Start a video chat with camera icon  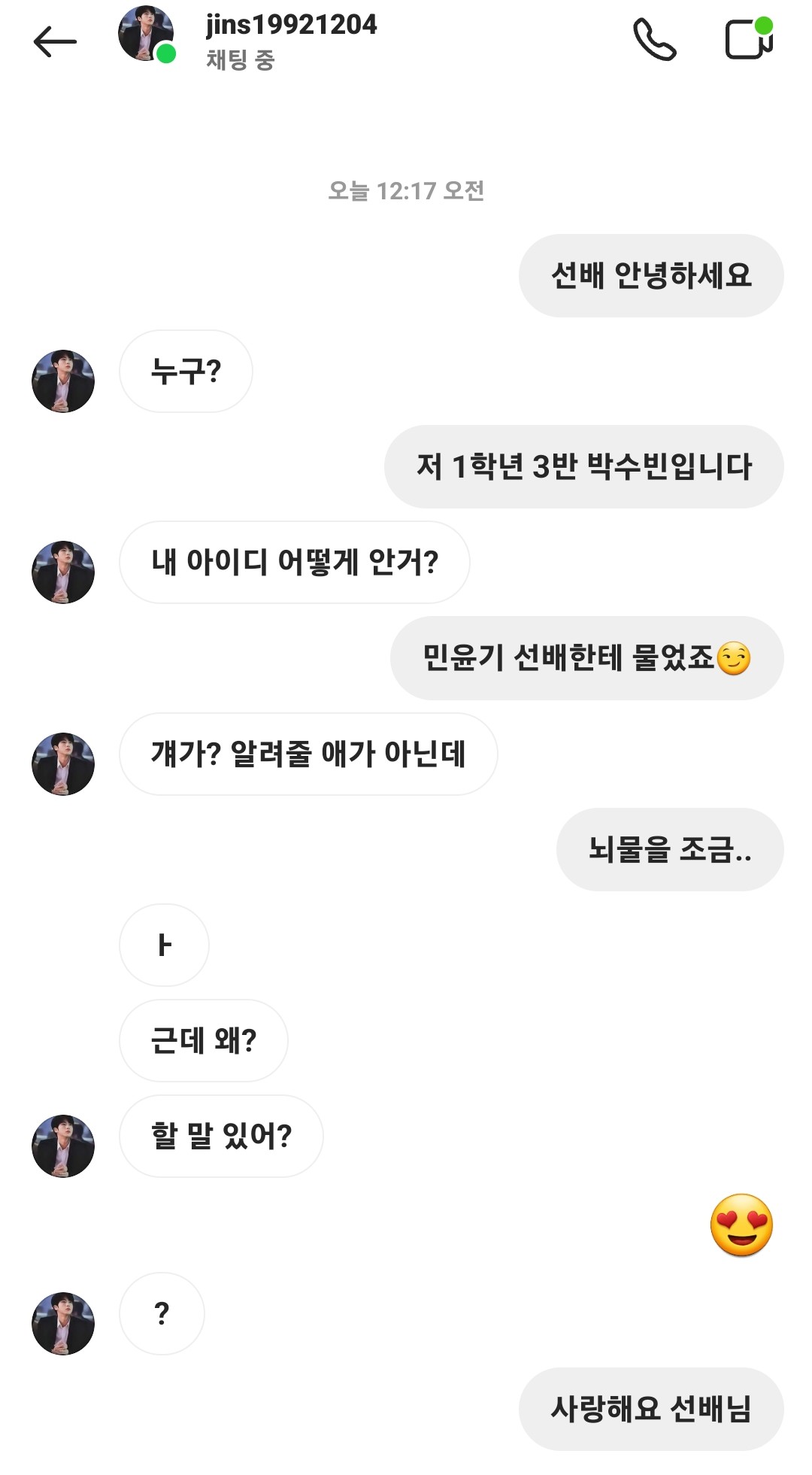click(748, 39)
